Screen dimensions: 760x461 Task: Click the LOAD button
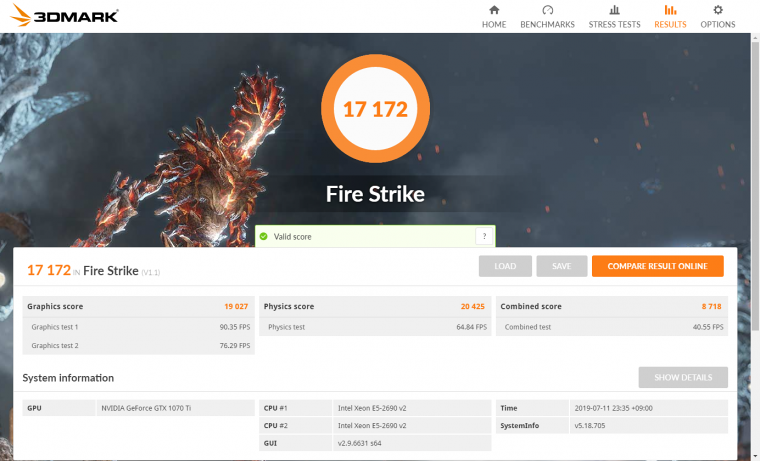tap(505, 266)
